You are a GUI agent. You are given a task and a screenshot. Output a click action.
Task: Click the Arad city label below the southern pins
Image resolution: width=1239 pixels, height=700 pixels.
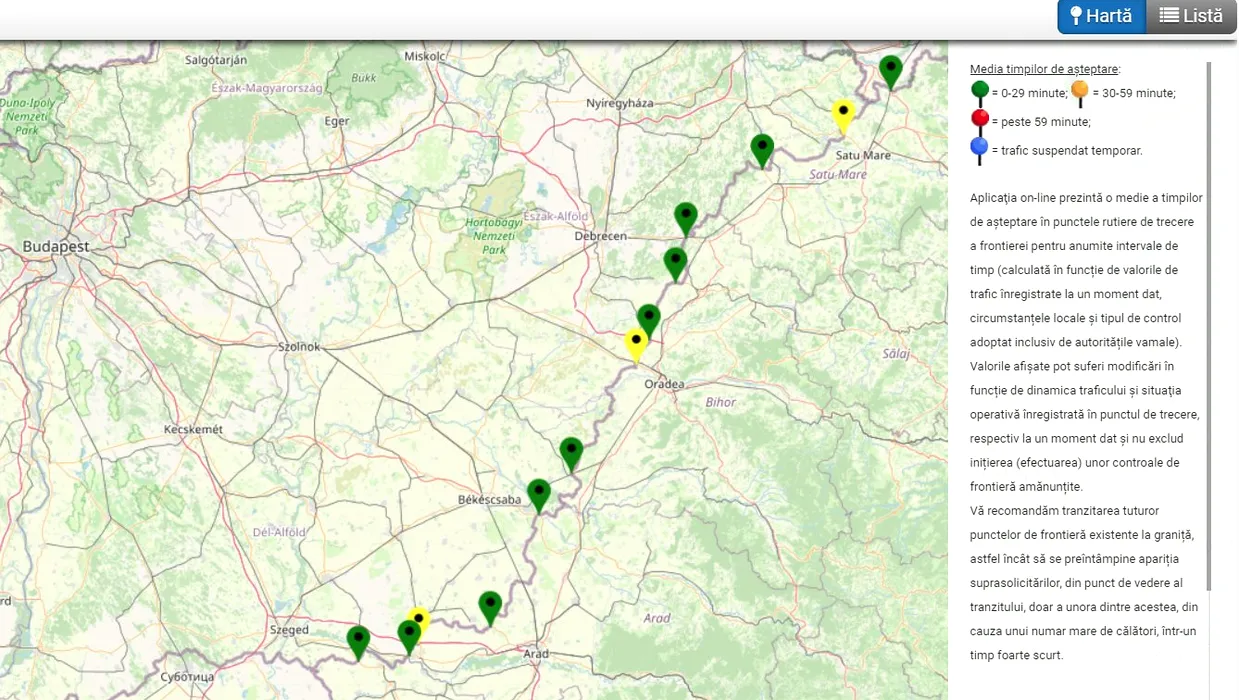(536, 653)
